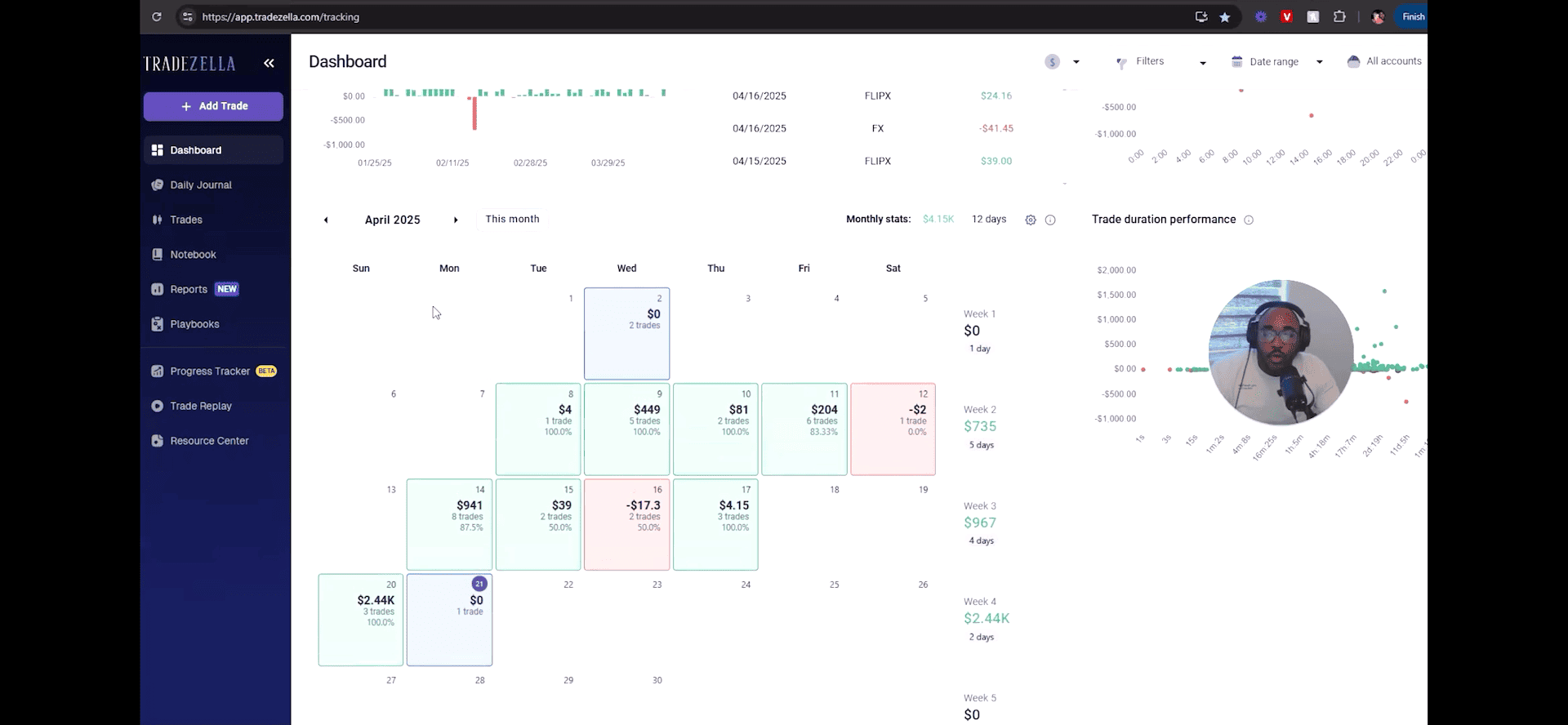Click the calendar settings gear icon
The height and width of the screenshot is (725, 1568).
tap(1031, 220)
